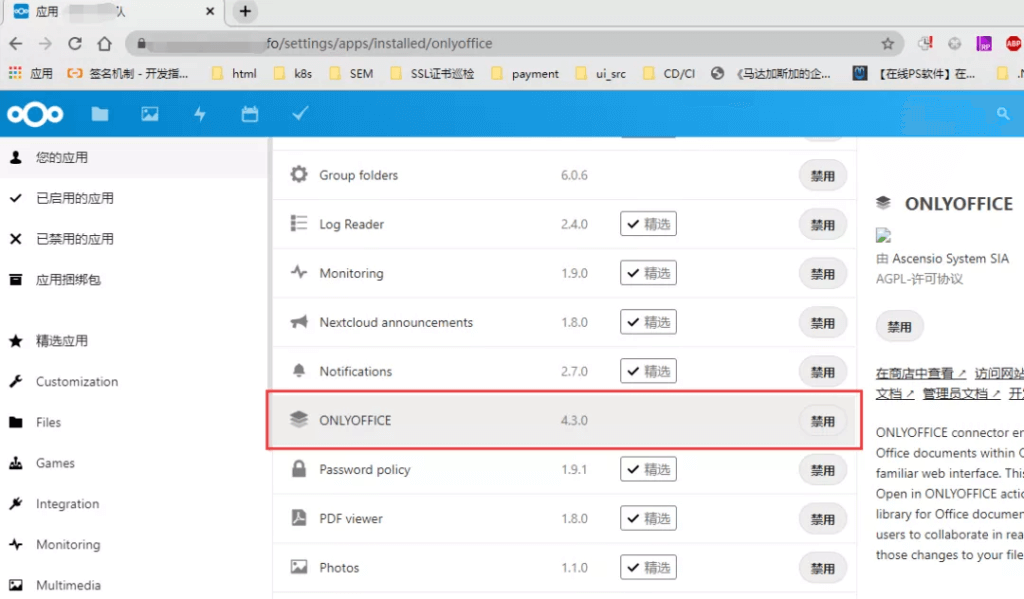Open the Multimedia category
Viewport: 1024px width, 599px height.
coord(134,585)
